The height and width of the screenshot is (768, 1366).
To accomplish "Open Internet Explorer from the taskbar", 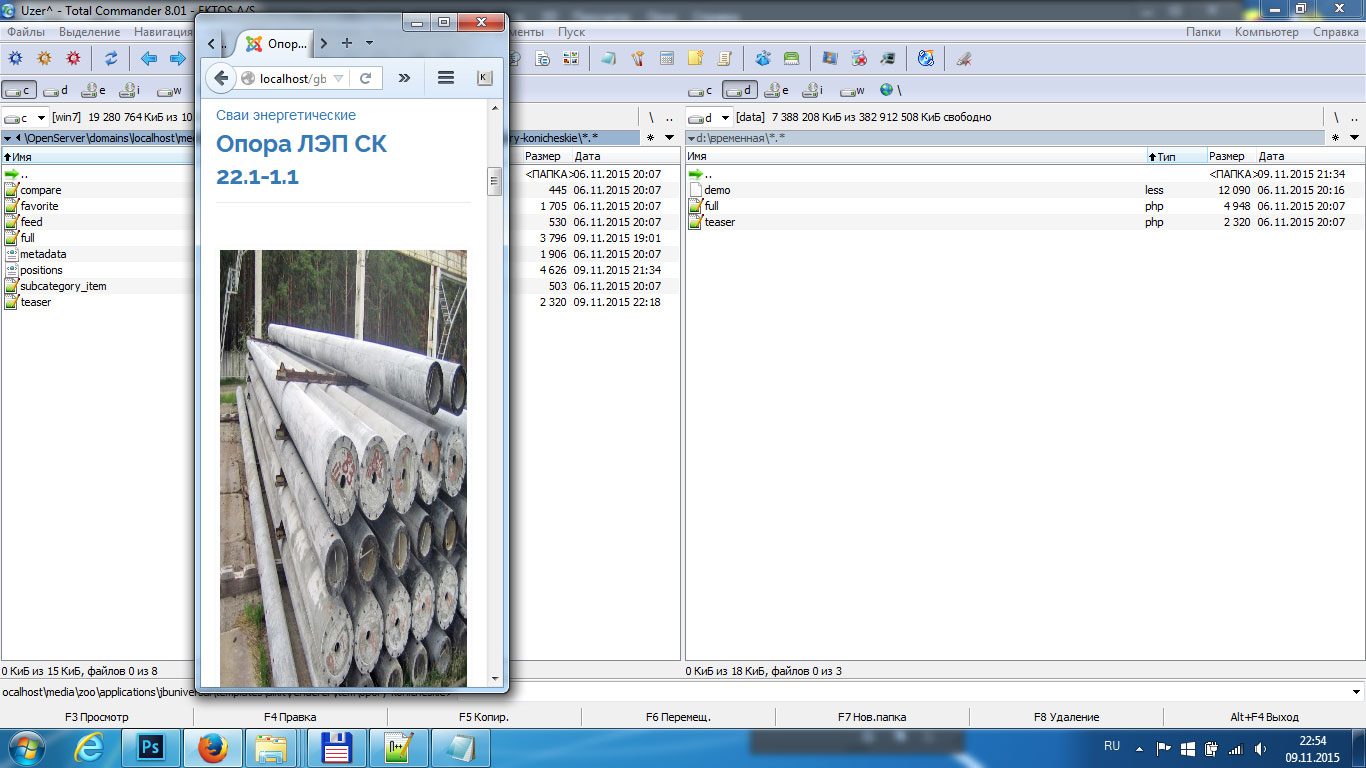I will [x=89, y=747].
